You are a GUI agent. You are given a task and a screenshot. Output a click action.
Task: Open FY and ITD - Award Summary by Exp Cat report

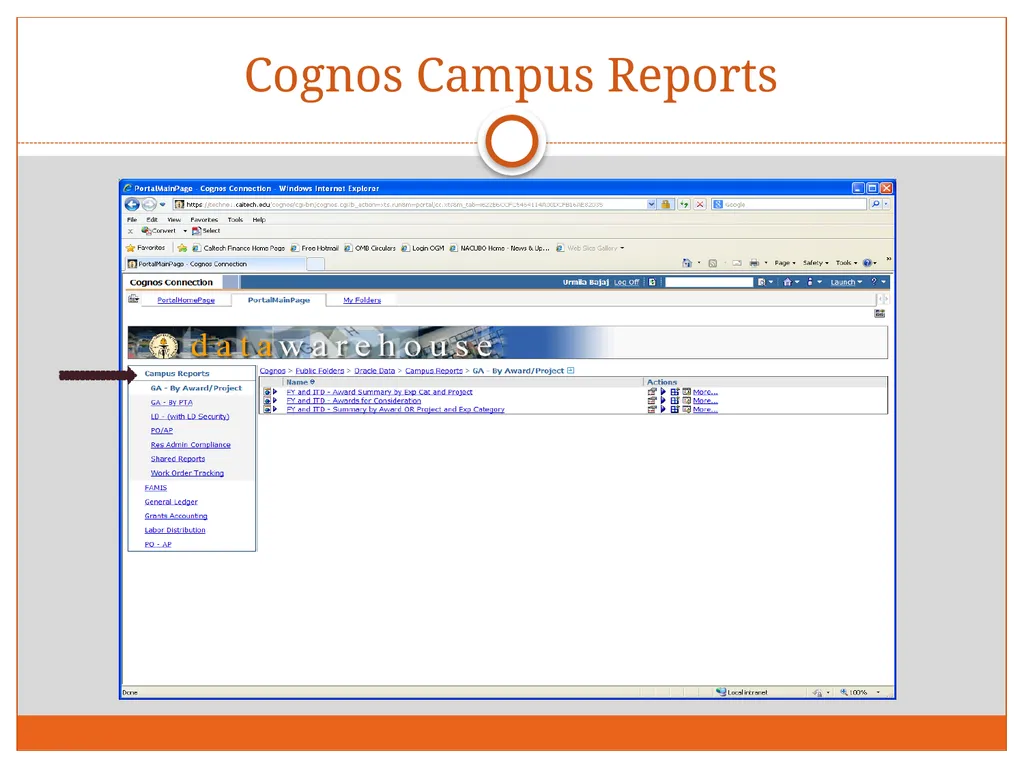pyautogui.click(x=379, y=392)
